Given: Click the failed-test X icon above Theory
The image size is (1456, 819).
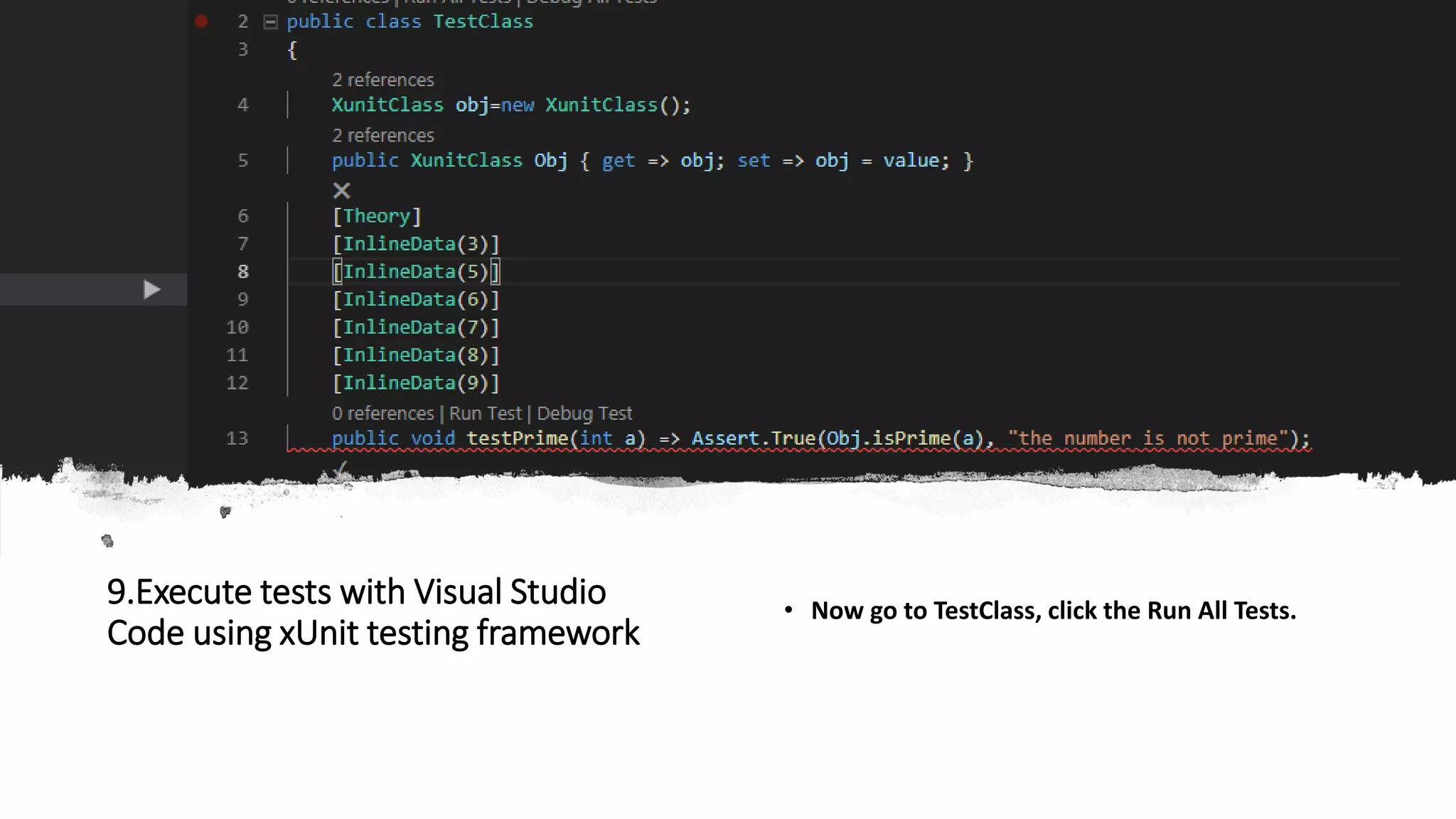Looking at the screenshot, I should [342, 191].
